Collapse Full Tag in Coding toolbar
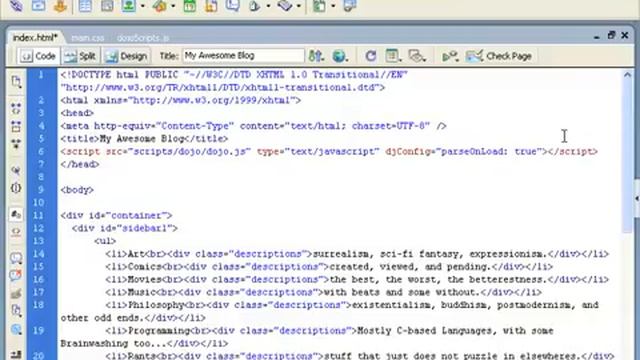This screenshot has width=640, height=360. click(16, 108)
